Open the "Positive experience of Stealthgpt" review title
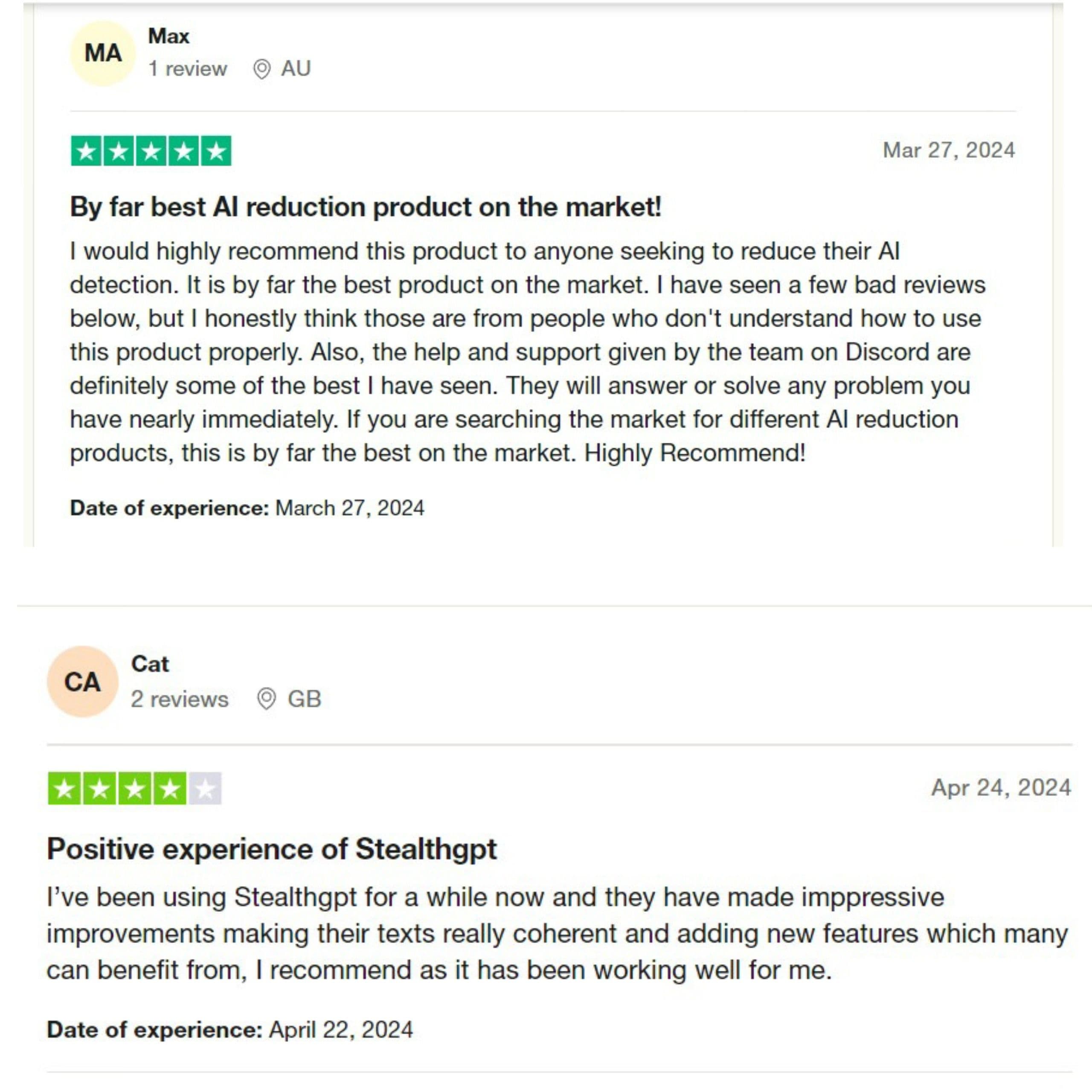This screenshot has width=1092, height=1092. point(272,849)
